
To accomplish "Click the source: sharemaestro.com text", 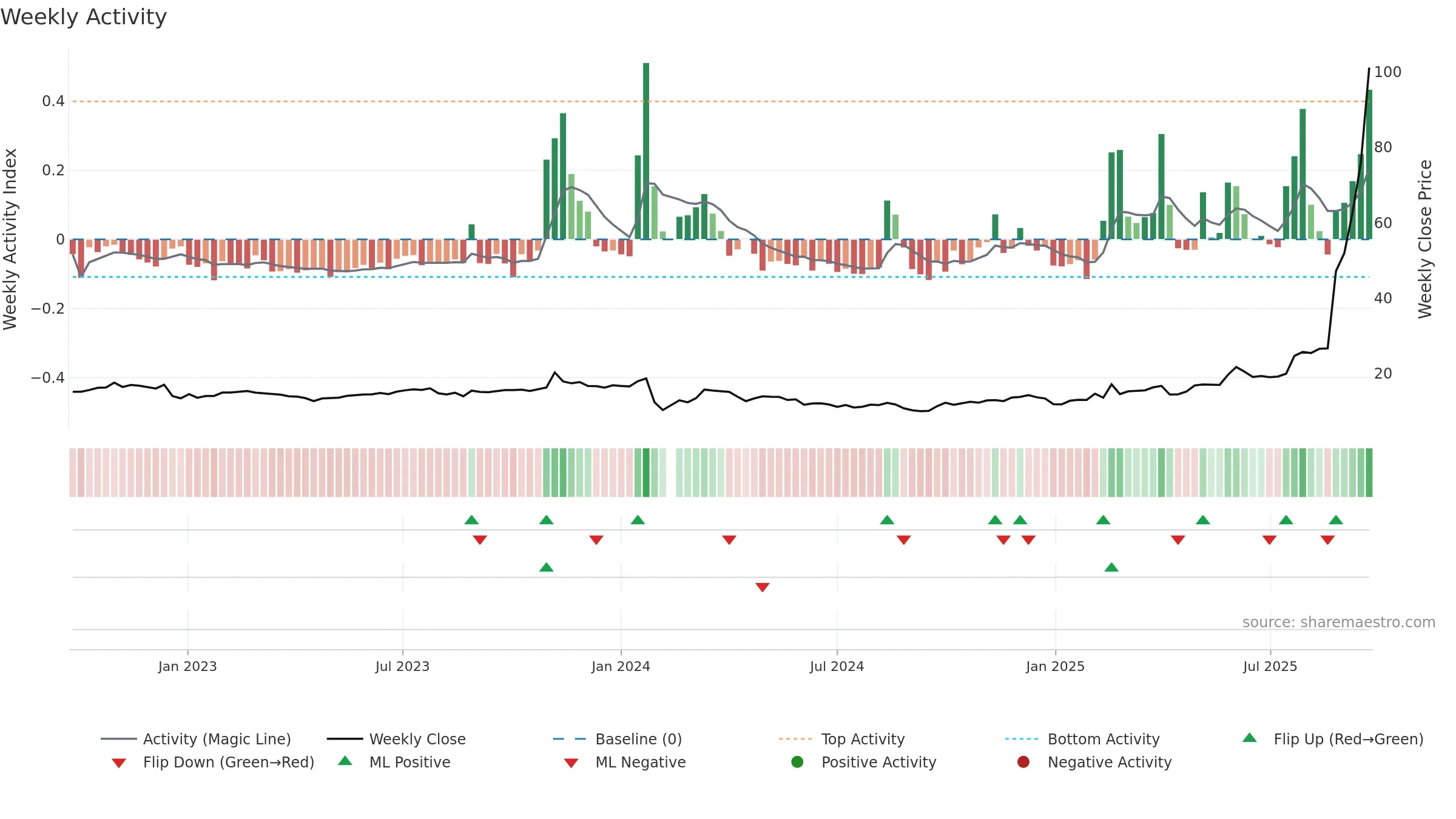I will (1339, 622).
